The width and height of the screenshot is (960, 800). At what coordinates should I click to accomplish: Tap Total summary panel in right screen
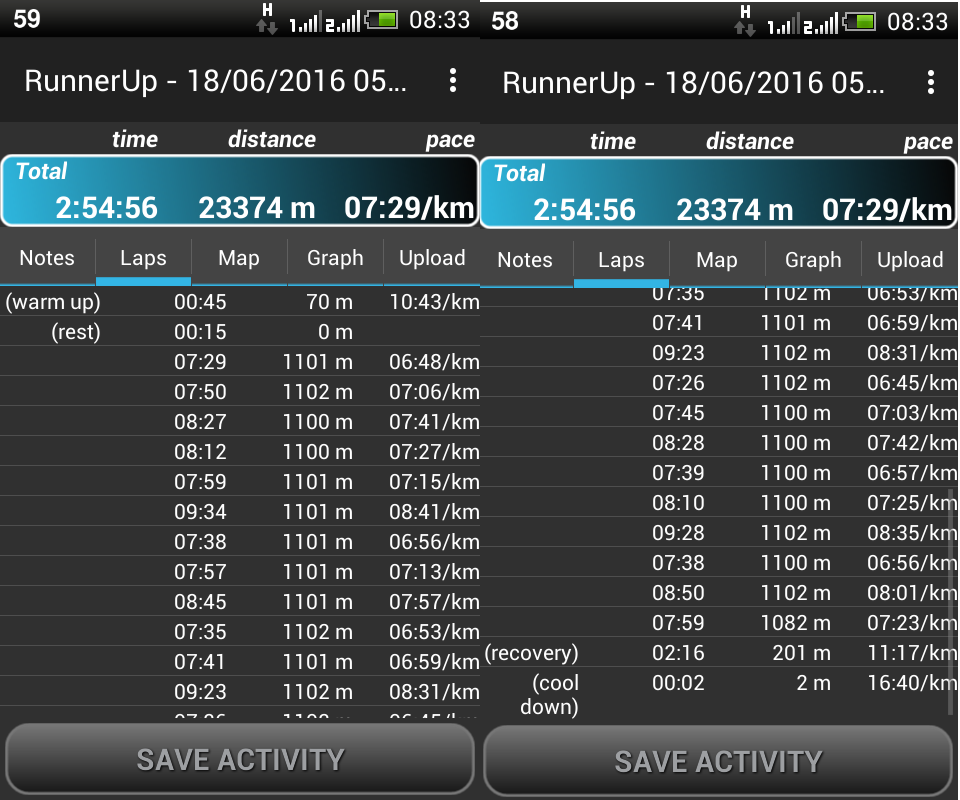(x=718, y=193)
